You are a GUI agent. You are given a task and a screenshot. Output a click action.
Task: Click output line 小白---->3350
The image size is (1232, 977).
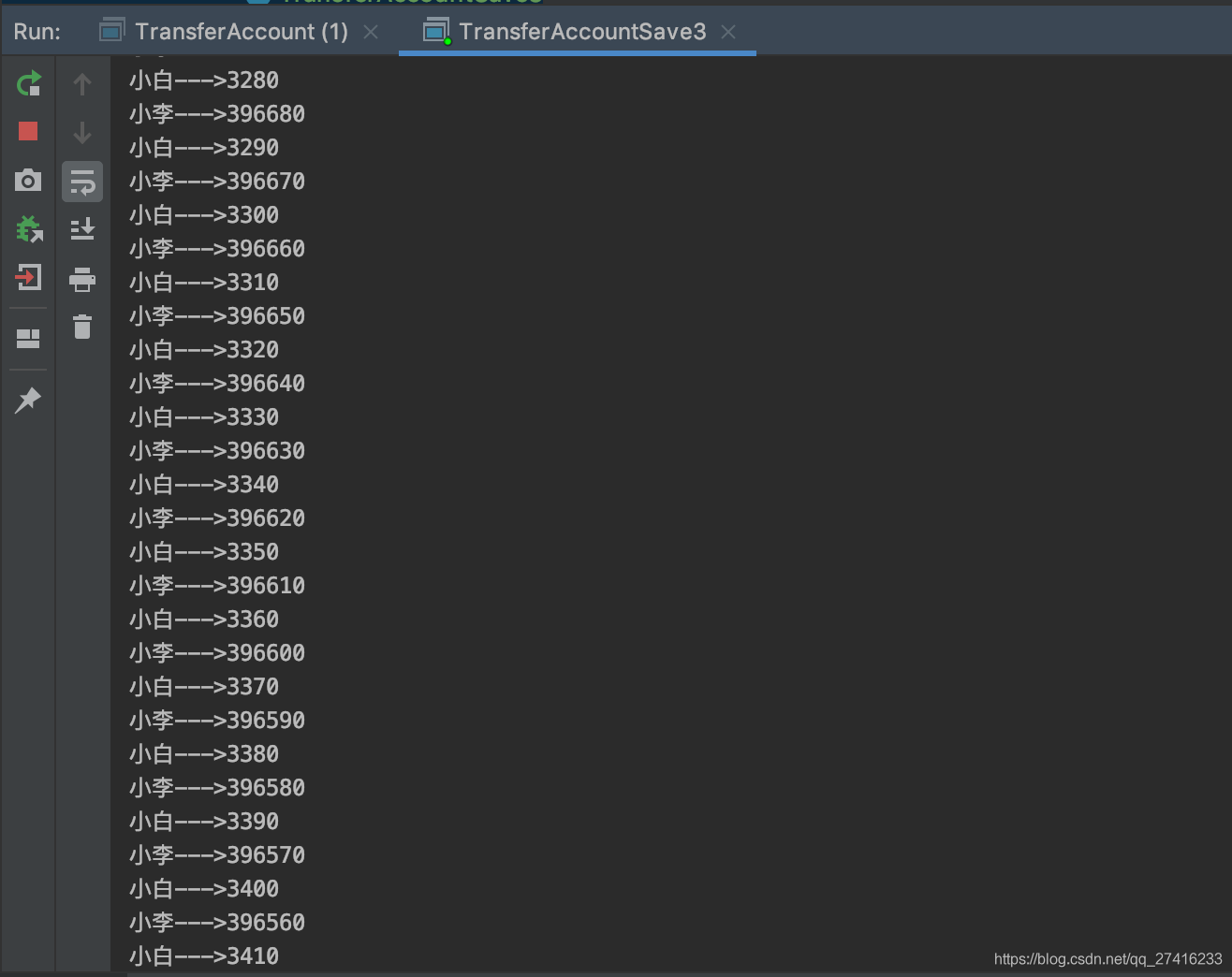click(204, 552)
